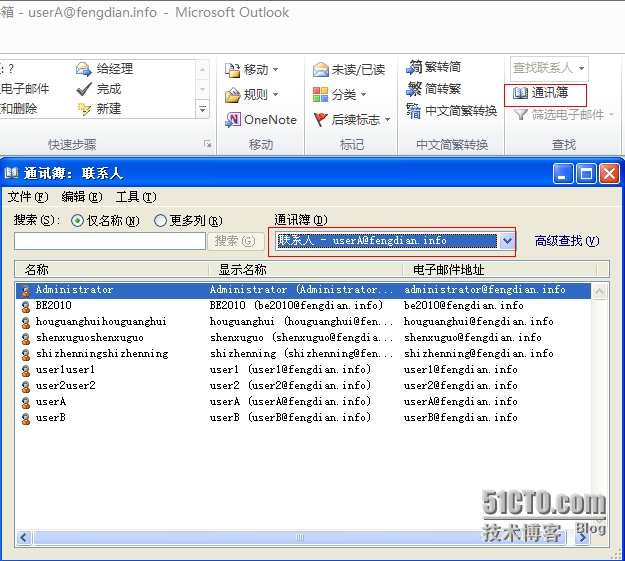625x561 pixels.
Task: Select user2 (user2@fengdian.info) display name
Action: pos(290,386)
